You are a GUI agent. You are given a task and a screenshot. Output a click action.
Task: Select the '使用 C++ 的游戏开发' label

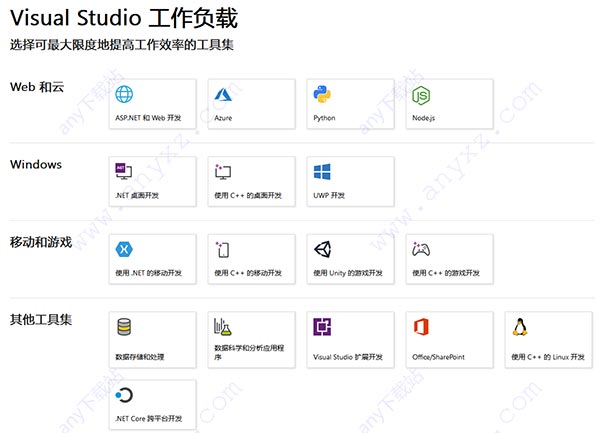(446, 273)
